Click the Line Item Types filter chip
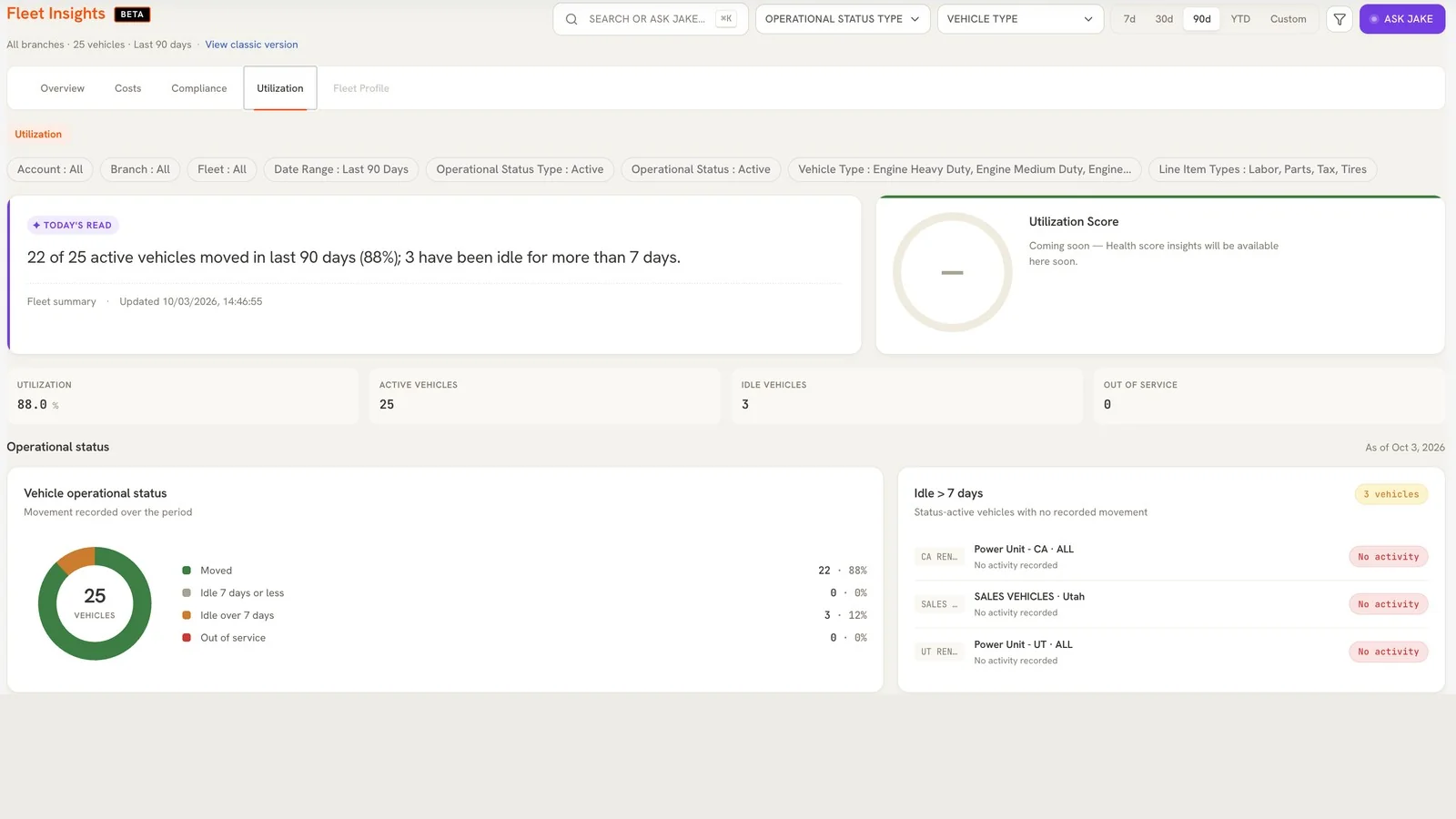The height and width of the screenshot is (819, 1456). pyautogui.click(x=1262, y=169)
